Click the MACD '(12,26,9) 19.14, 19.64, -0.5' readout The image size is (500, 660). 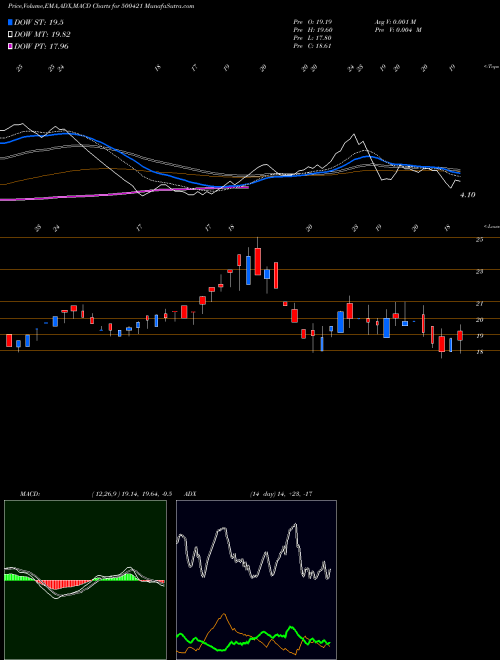[131, 494]
